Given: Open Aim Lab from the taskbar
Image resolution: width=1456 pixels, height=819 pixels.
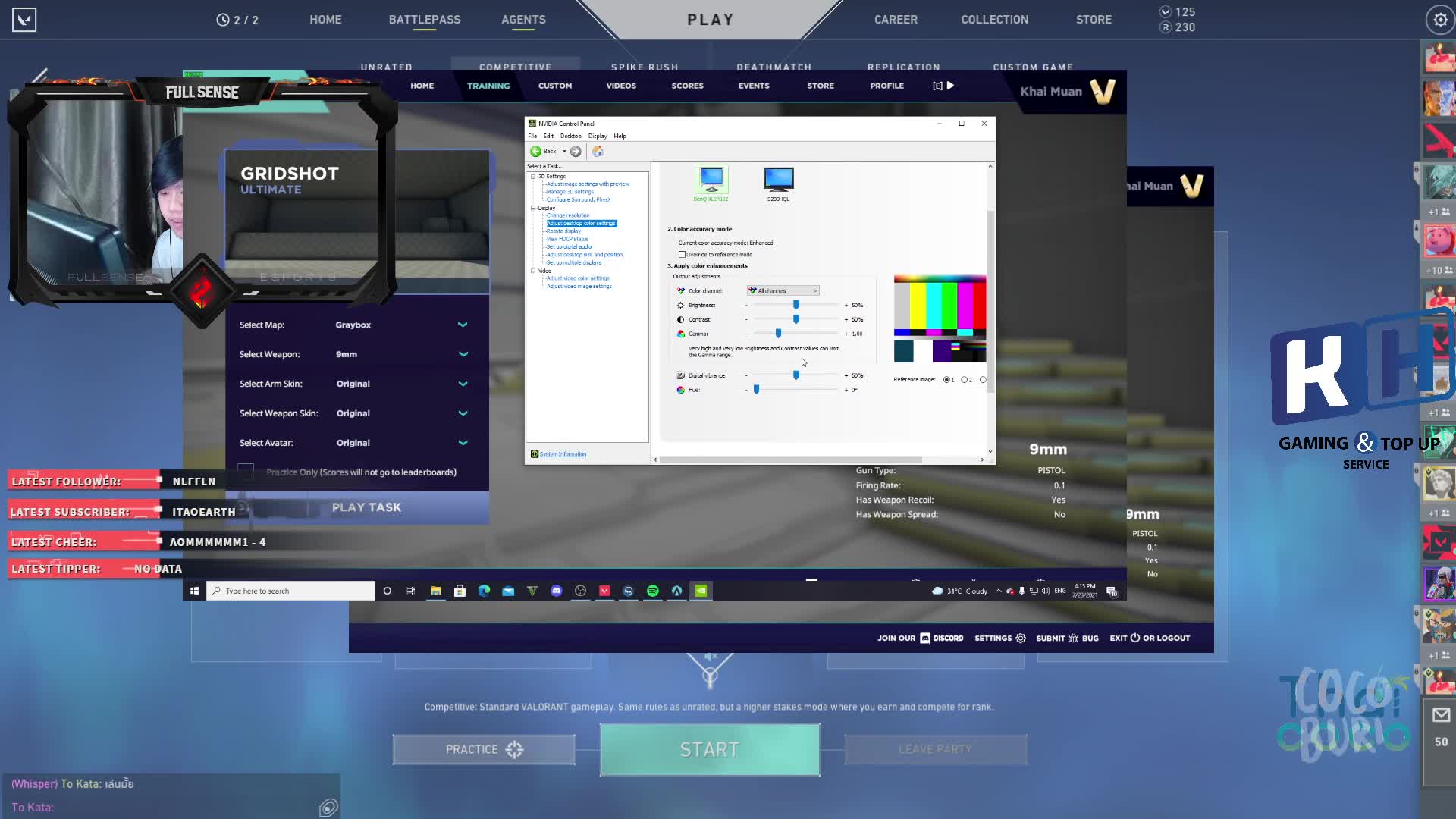Looking at the screenshot, I should (677, 591).
